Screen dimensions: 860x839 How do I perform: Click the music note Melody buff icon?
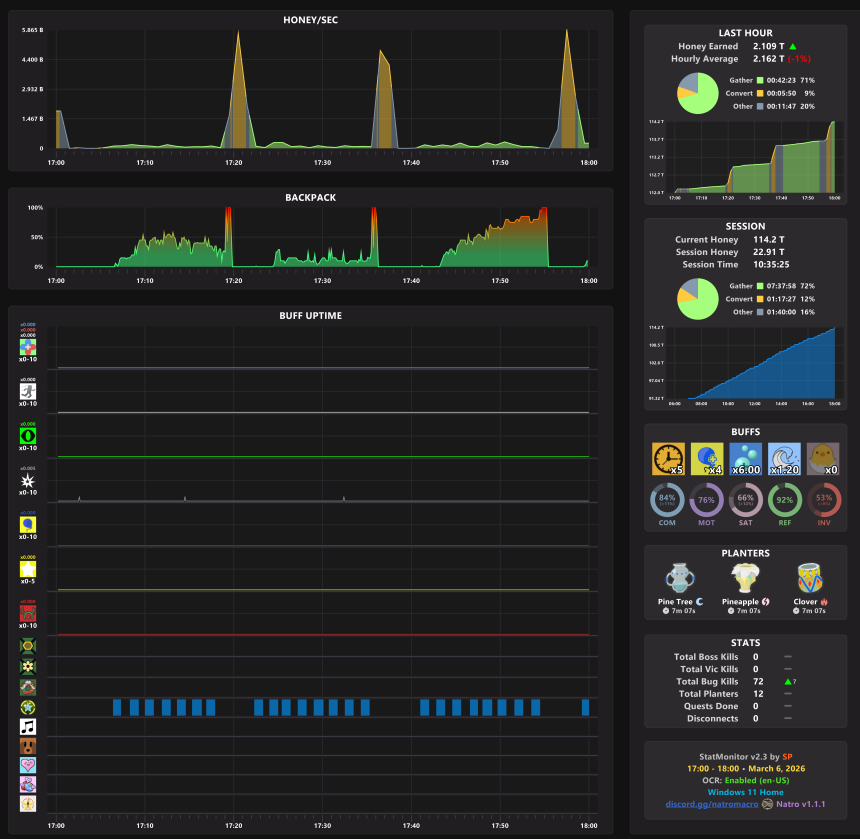click(x=28, y=727)
